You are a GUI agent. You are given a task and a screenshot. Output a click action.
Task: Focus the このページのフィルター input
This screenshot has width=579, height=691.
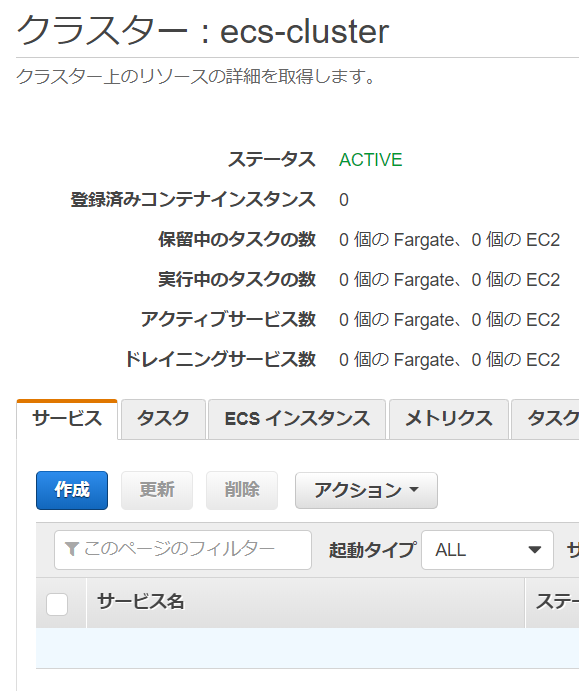click(183, 550)
